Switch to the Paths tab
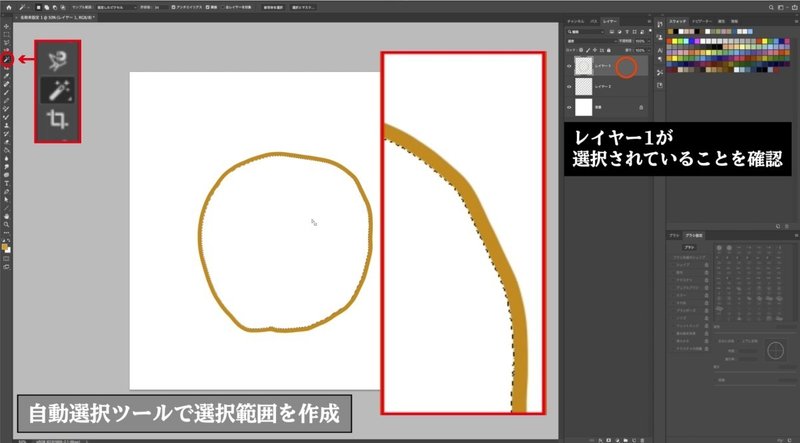Image resolution: width=800 pixels, height=443 pixels. pyautogui.click(x=593, y=21)
